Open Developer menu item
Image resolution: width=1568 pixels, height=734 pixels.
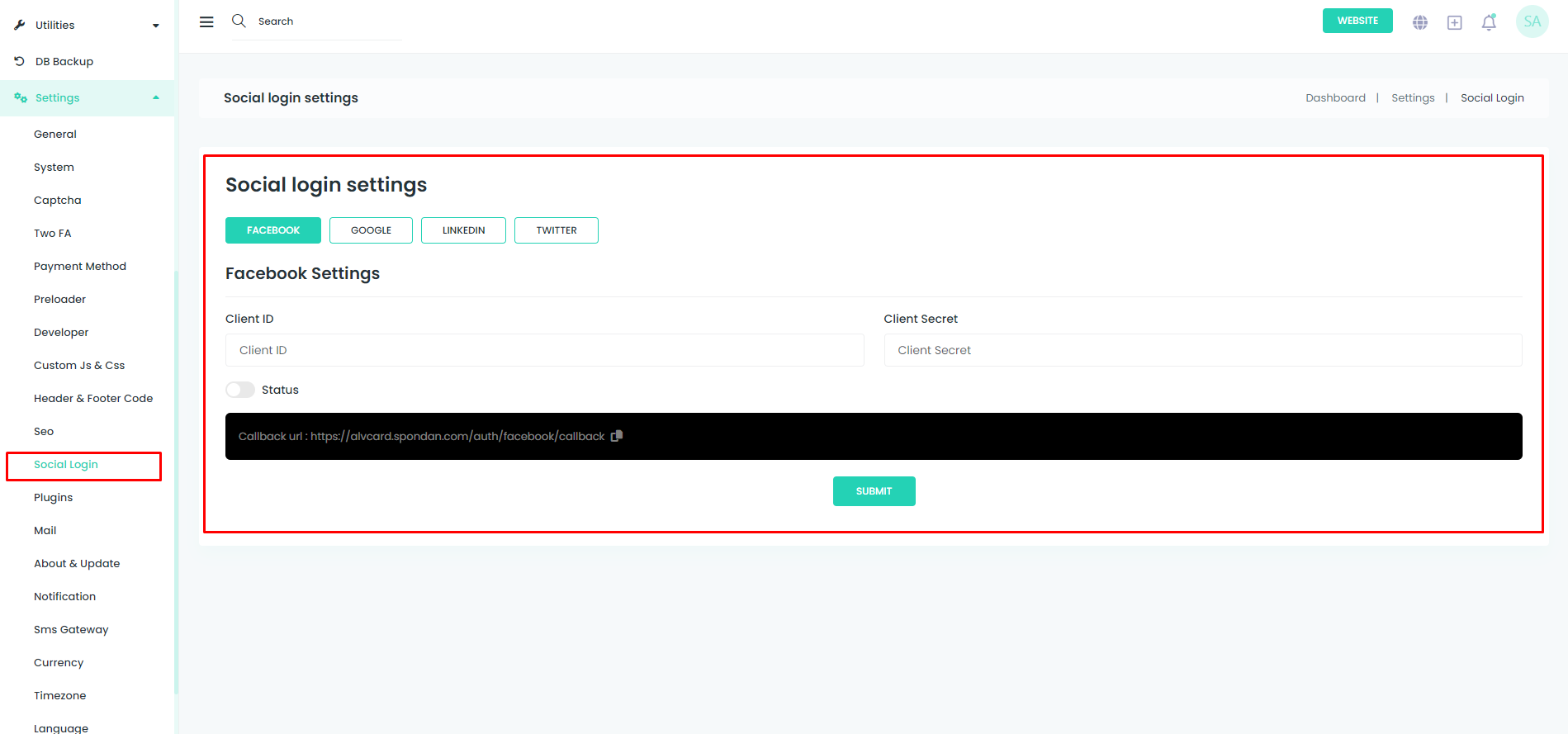point(61,332)
